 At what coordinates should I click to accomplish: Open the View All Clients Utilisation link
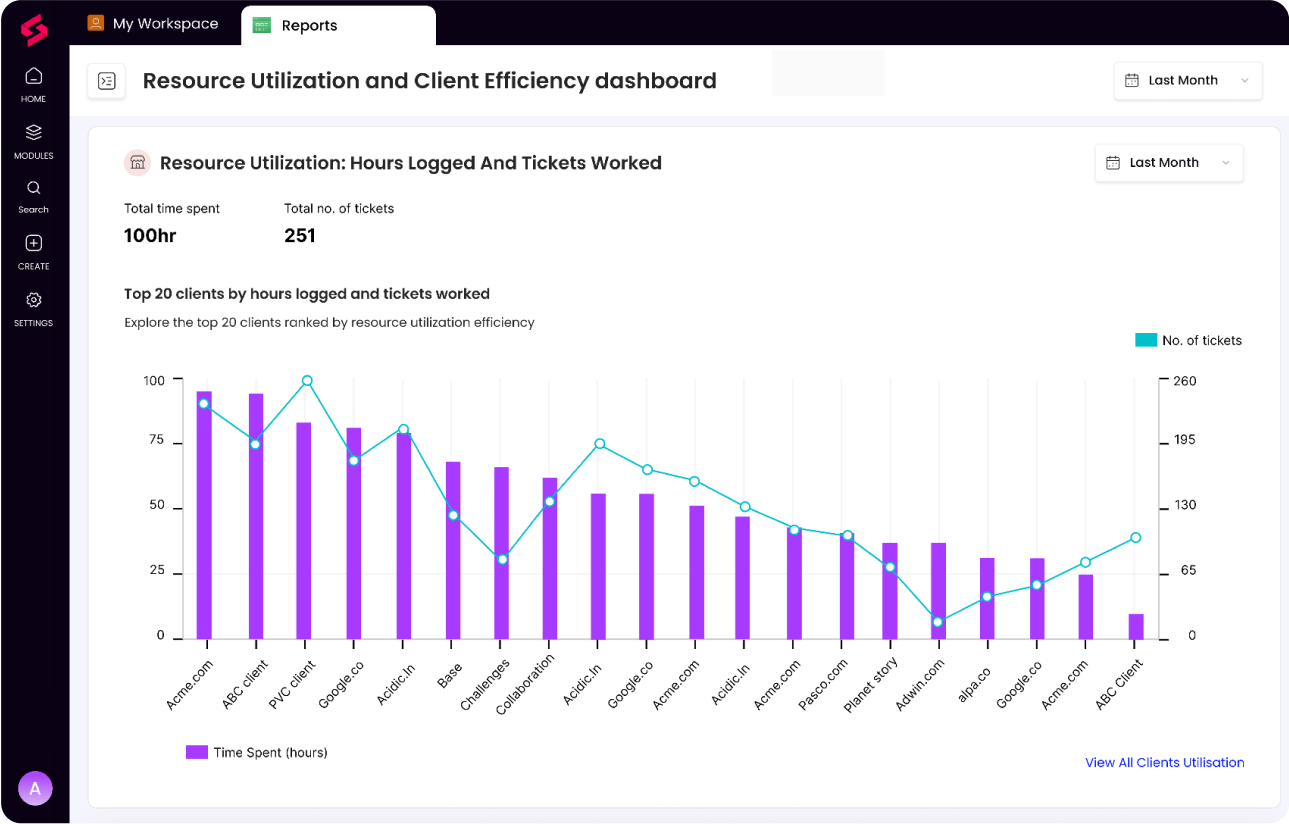[x=1164, y=762]
